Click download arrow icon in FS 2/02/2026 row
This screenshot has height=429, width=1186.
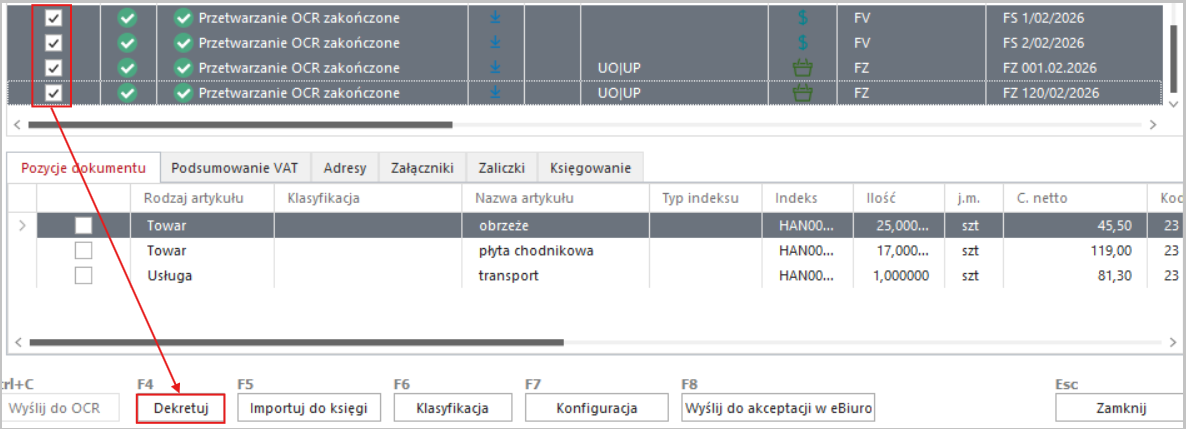495,42
